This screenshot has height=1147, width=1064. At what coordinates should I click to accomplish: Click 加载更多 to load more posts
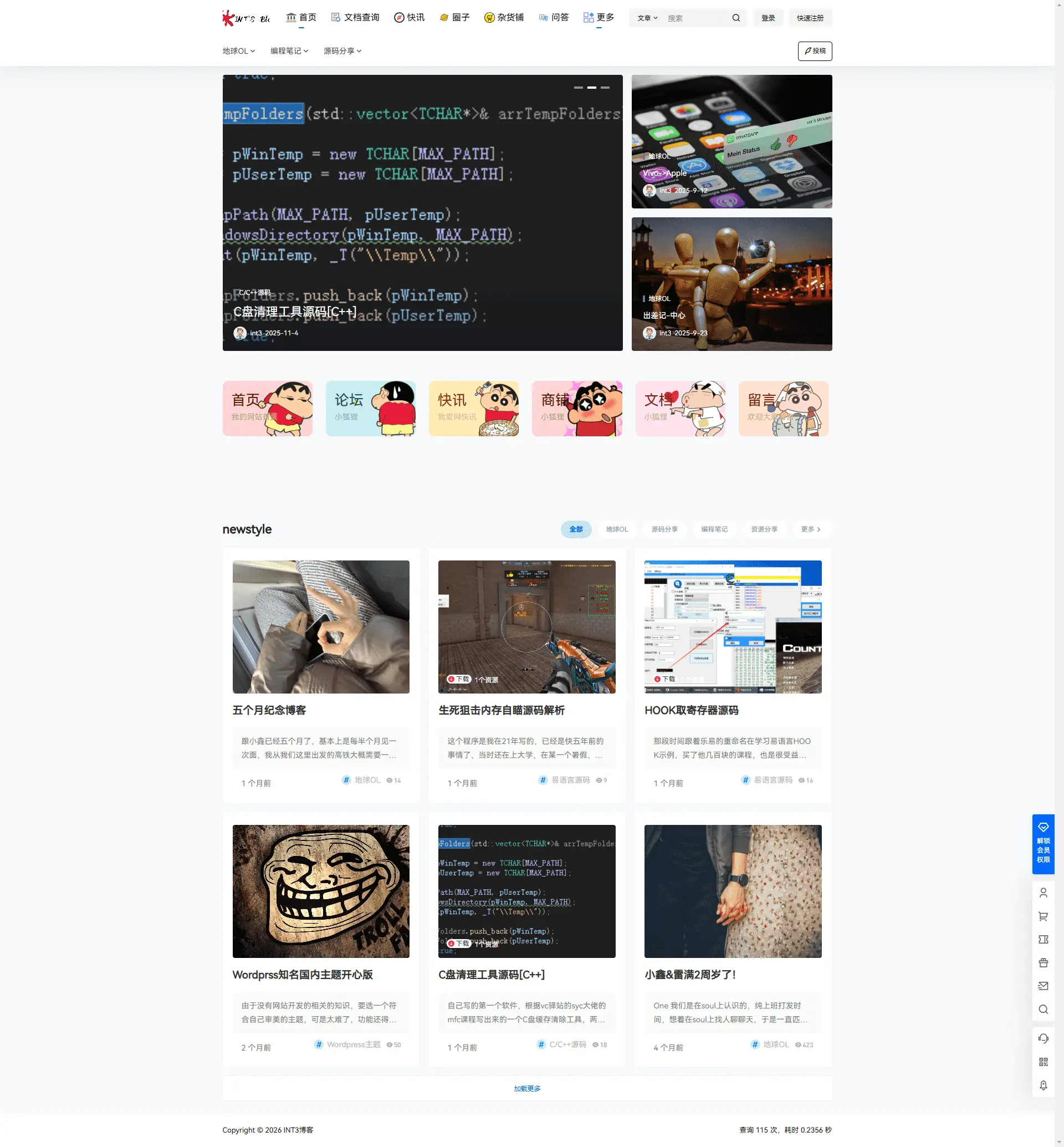pos(527,1088)
